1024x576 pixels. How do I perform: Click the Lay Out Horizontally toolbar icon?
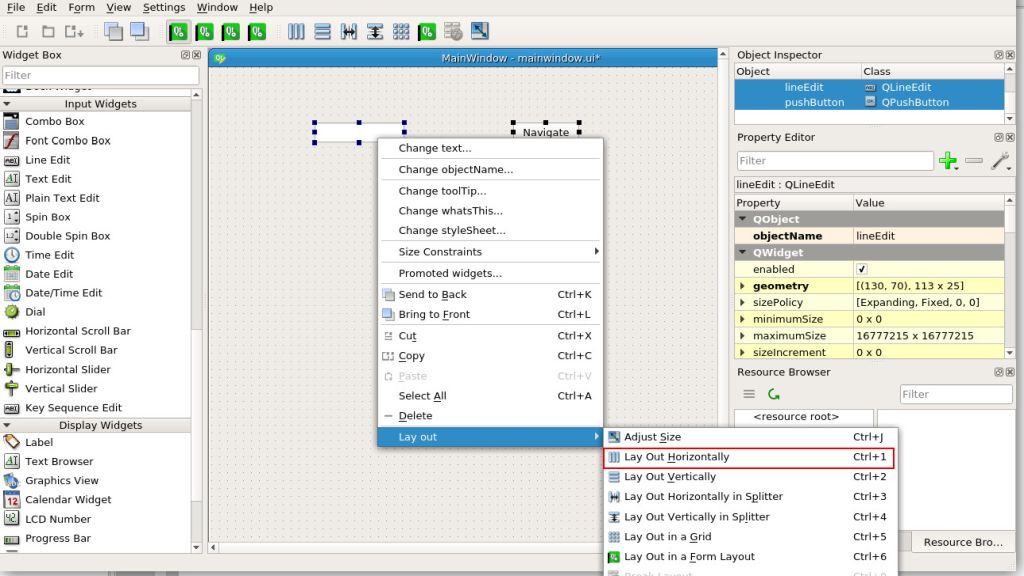point(296,32)
